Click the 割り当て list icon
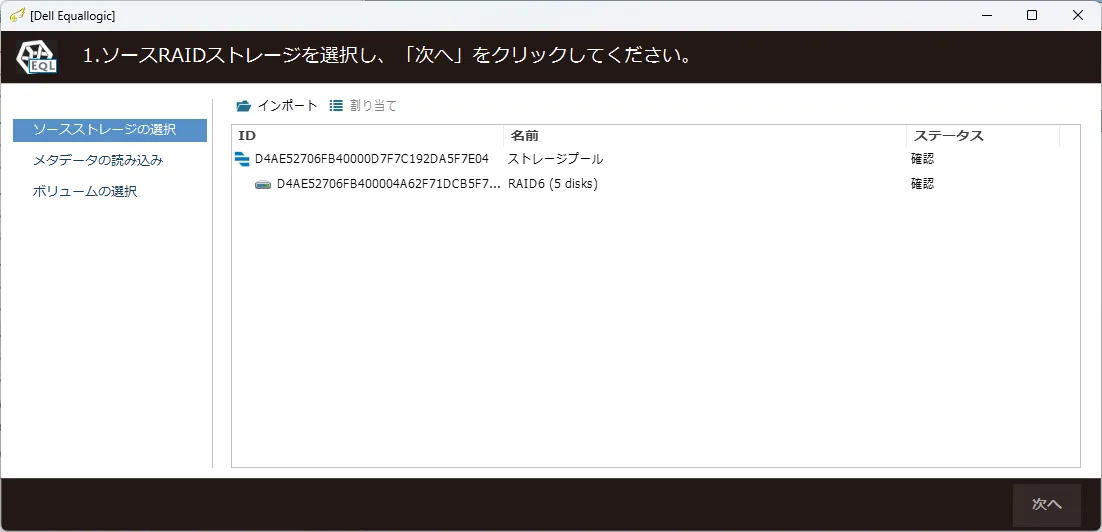Image resolution: width=1102 pixels, height=532 pixels. (336, 106)
